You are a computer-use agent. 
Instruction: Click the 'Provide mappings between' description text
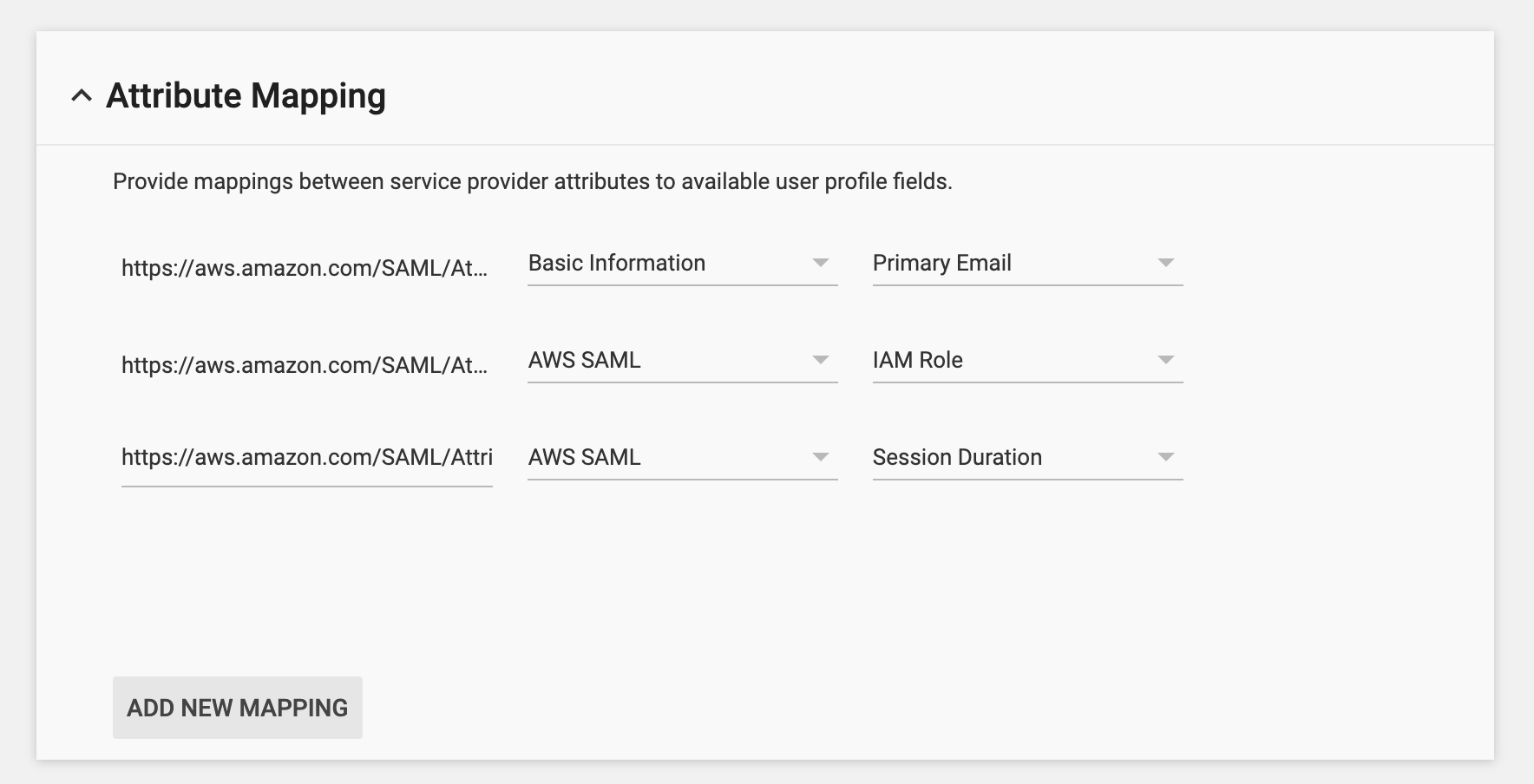click(x=533, y=181)
